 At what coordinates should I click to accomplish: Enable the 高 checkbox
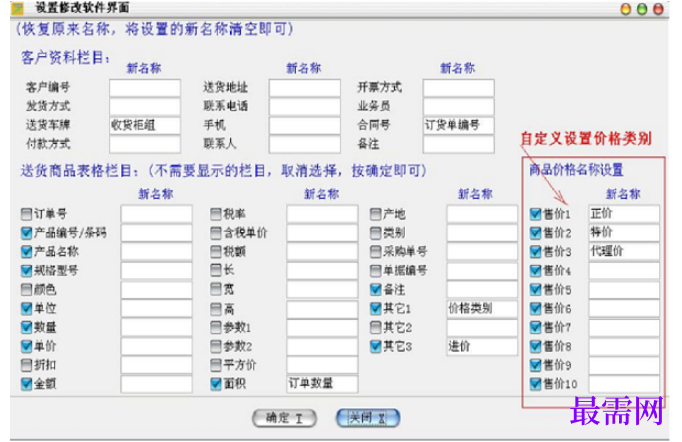point(216,308)
